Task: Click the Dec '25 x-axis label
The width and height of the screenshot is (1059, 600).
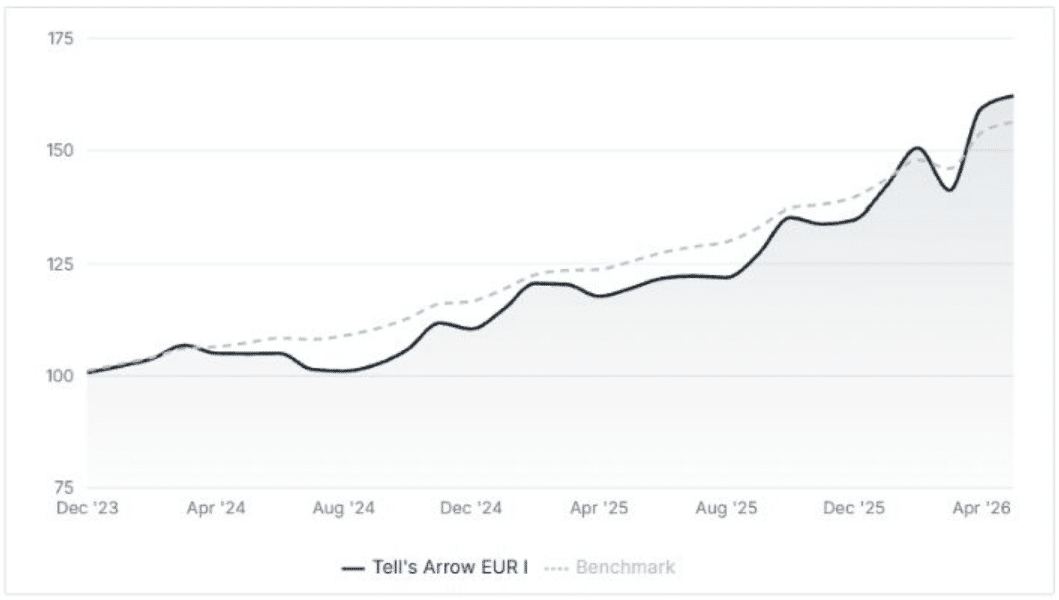Action: click(854, 507)
